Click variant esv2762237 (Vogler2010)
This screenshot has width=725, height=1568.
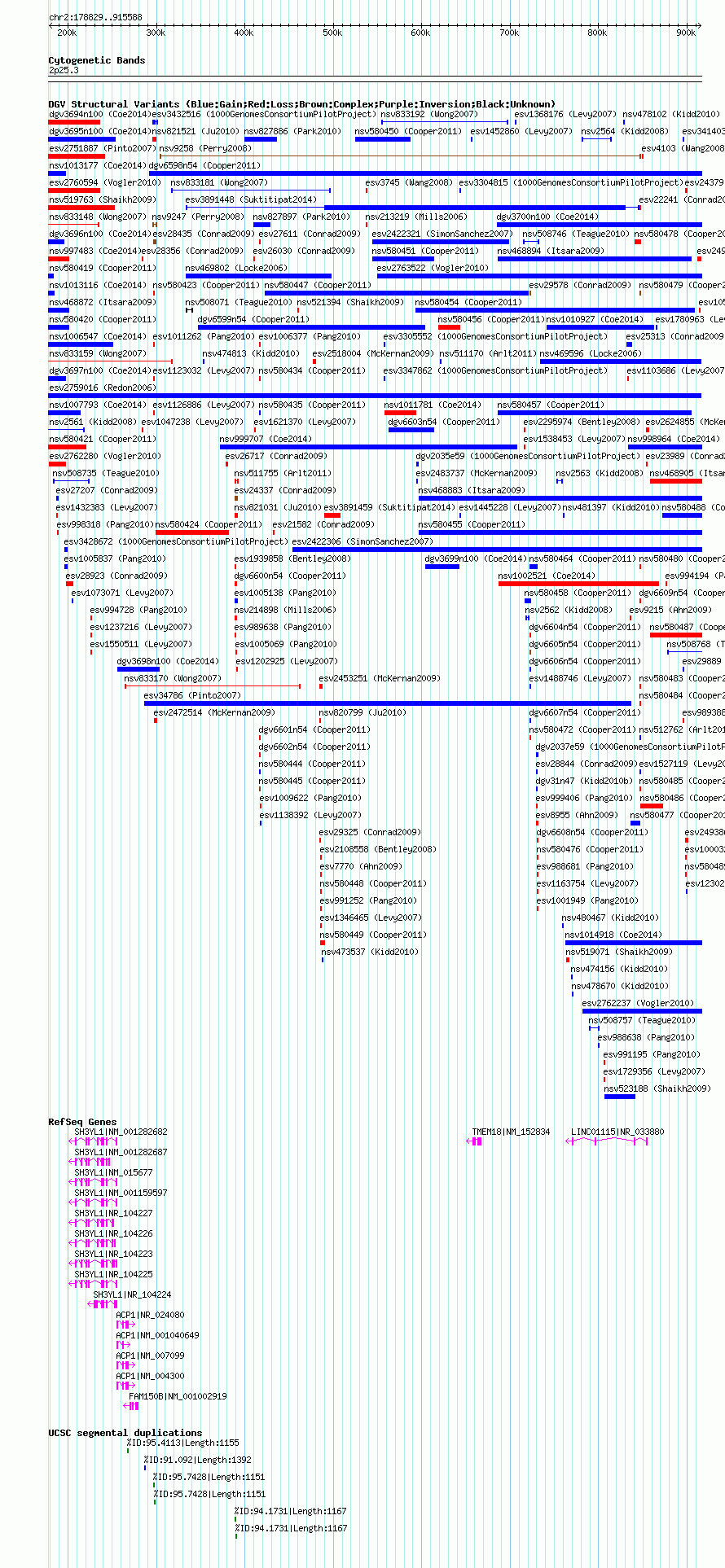tap(638, 1004)
